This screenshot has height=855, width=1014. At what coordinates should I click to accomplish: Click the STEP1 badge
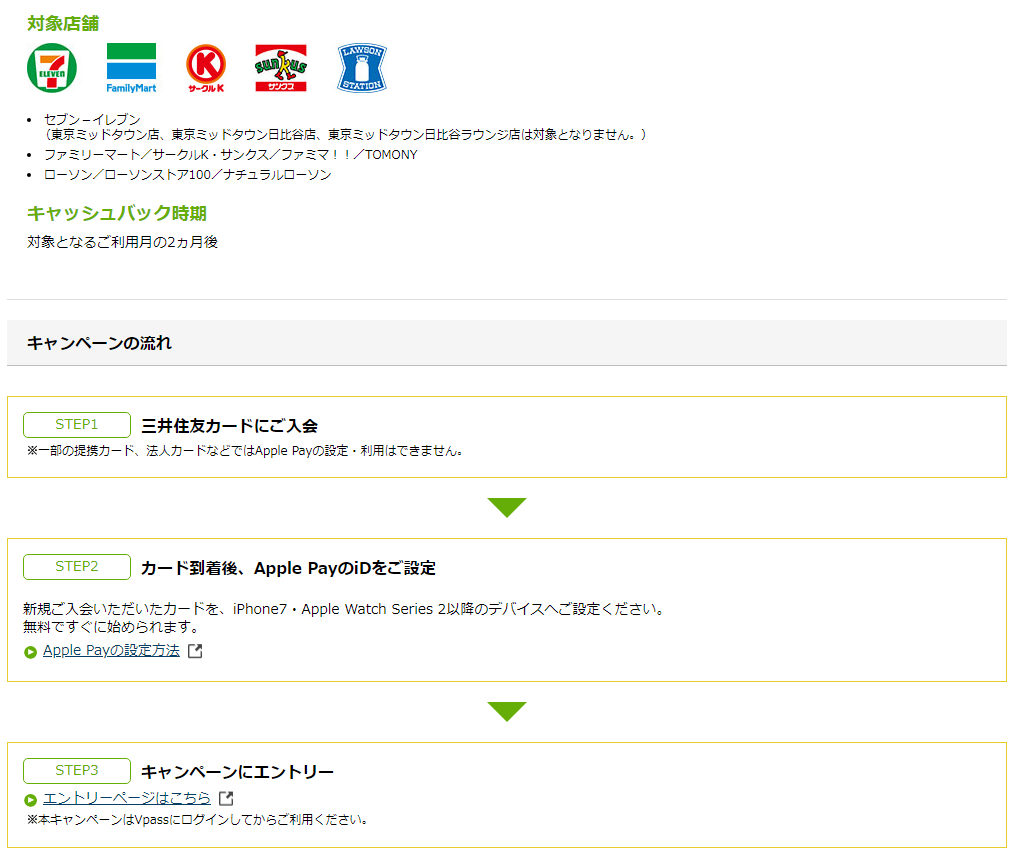(77, 425)
